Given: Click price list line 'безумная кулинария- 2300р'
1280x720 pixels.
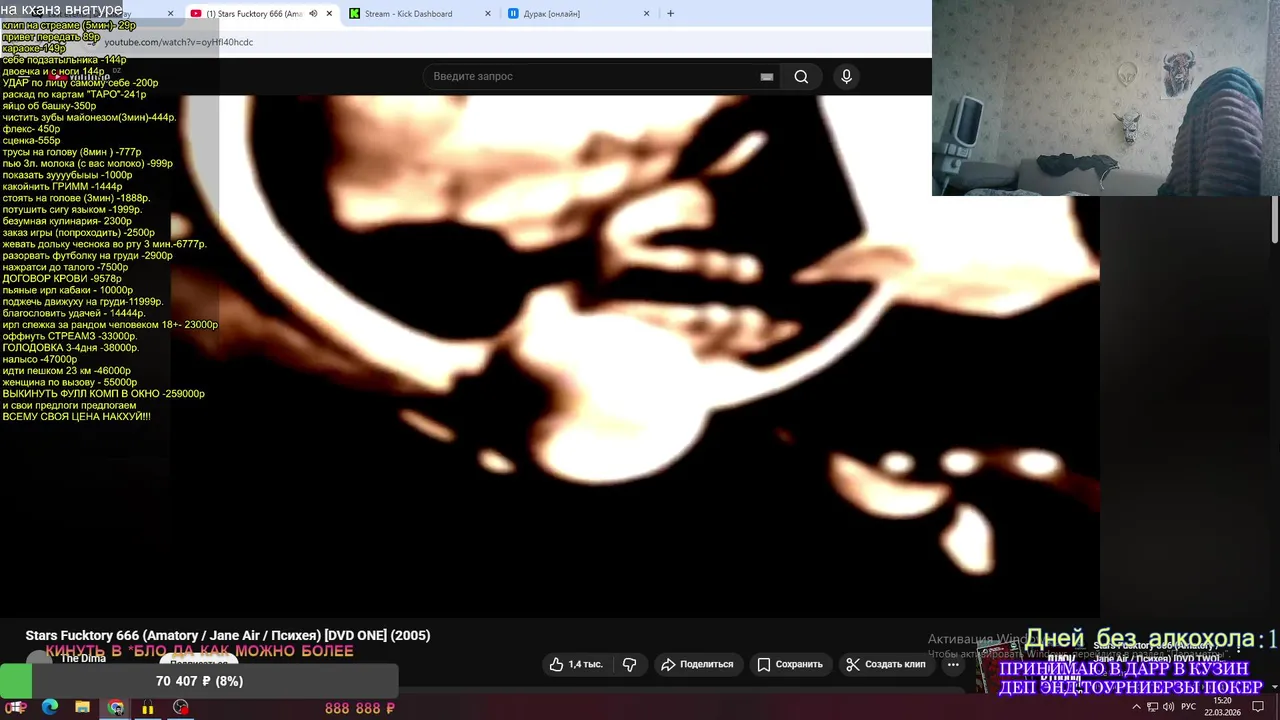Looking at the screenshot, I should [67, 221].
